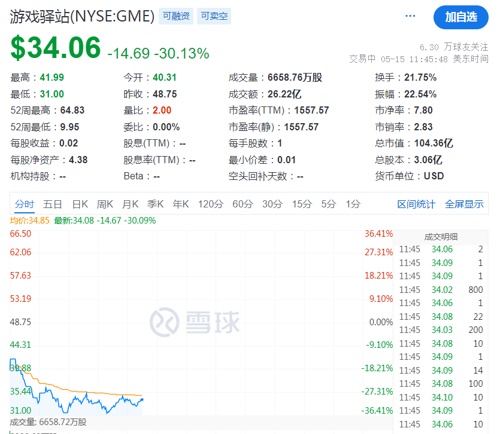Choose the 5分 interval

(x=328, y=204)
